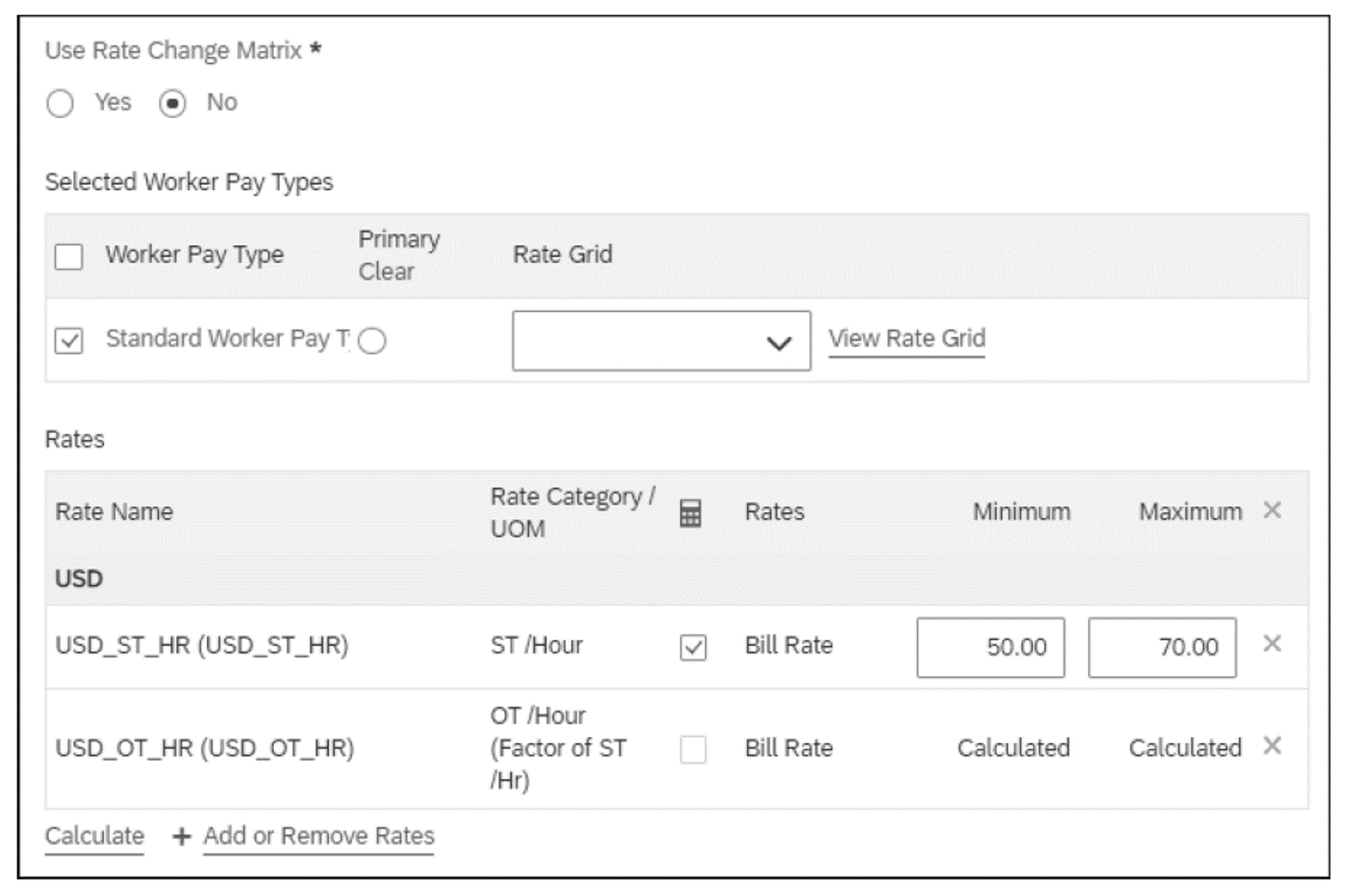This screenshot has height=896, width=1347.
Task: Open the Rate Grid dropdown
Action: (660, 342)
